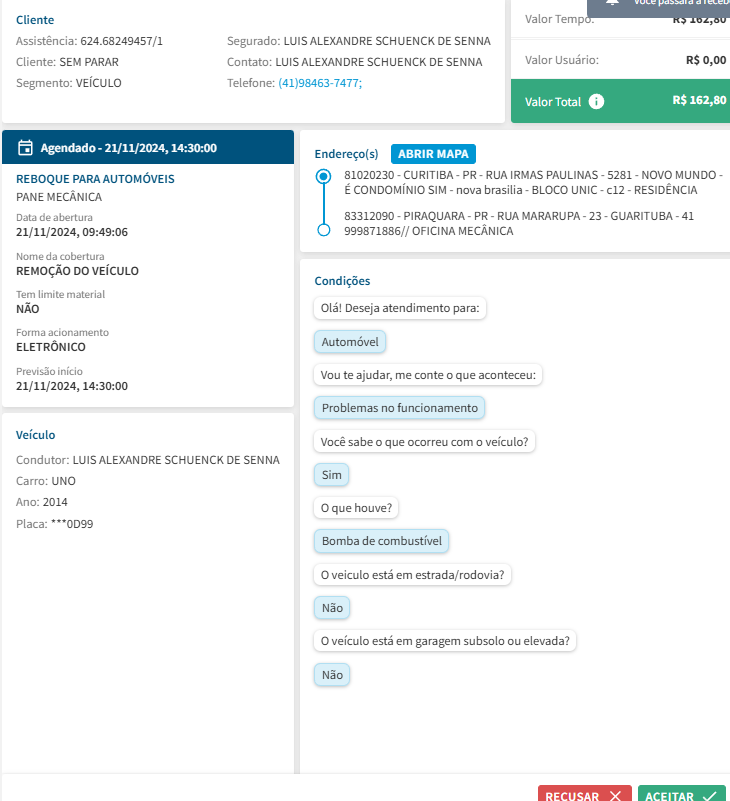Screen dimensions: 730x801
Task: Click the Automóvel answer chip
Action: (350, 342)
